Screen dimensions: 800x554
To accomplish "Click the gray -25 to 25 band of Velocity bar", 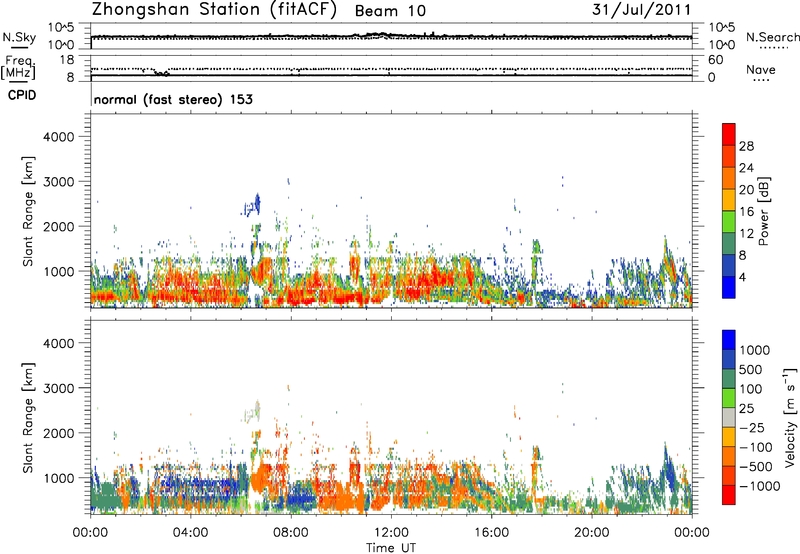I will tap(729, 417).
